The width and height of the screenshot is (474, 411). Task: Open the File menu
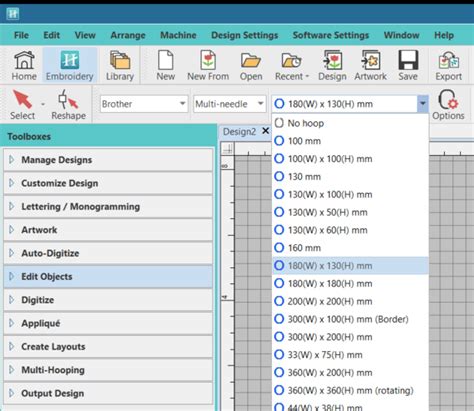tap(21, 35)
